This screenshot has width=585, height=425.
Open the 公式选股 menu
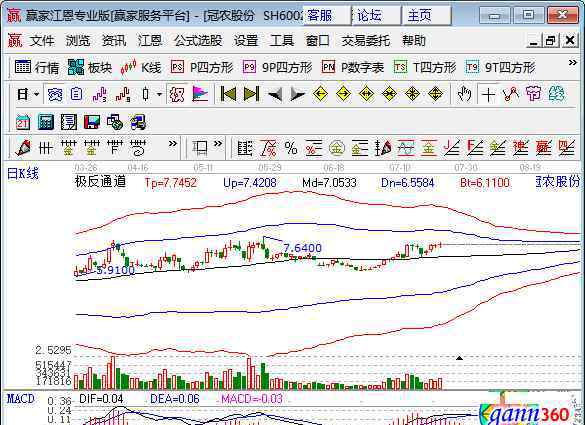[198, 40]
